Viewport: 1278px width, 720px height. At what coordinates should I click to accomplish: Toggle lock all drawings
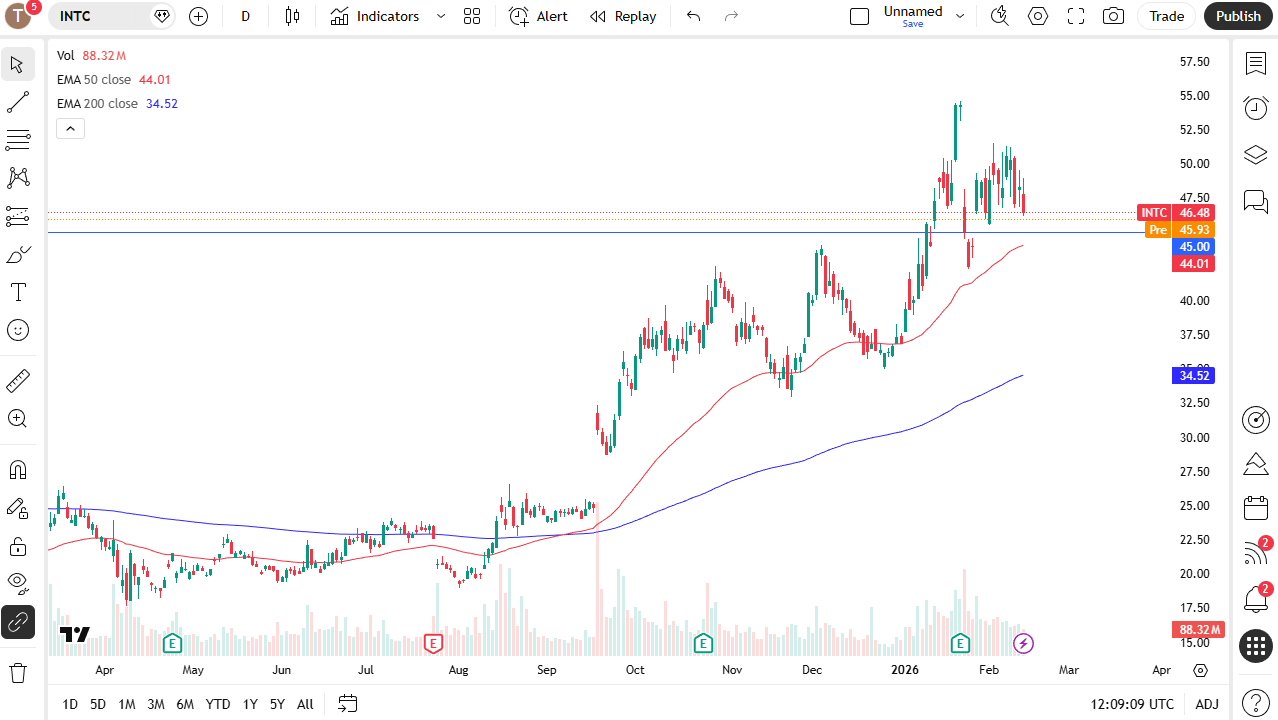click(x=17, y=546)
